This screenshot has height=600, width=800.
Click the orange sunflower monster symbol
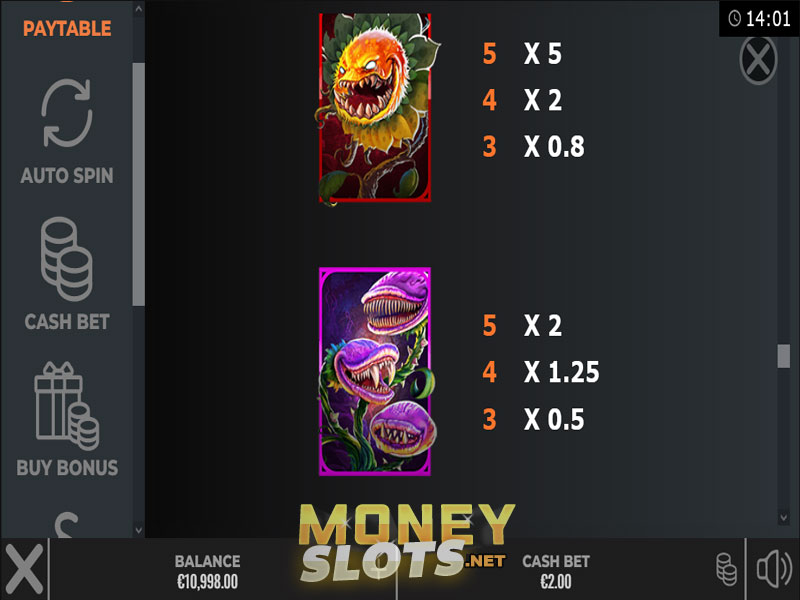point(376,108)
